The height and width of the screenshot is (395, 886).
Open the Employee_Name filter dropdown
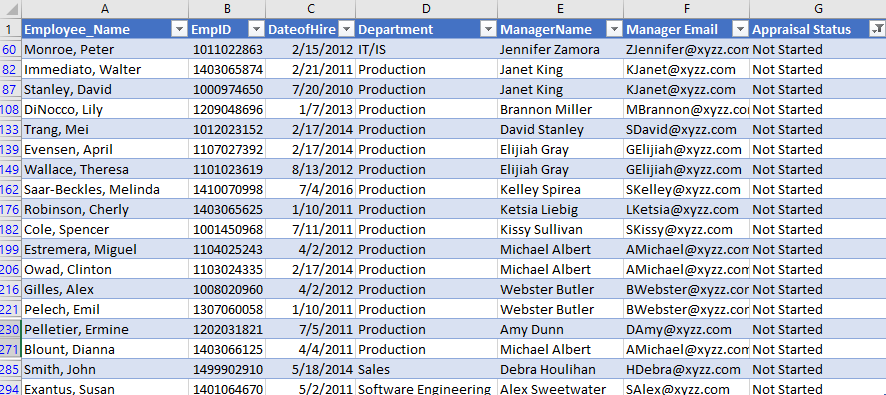(x=180, y=30)
